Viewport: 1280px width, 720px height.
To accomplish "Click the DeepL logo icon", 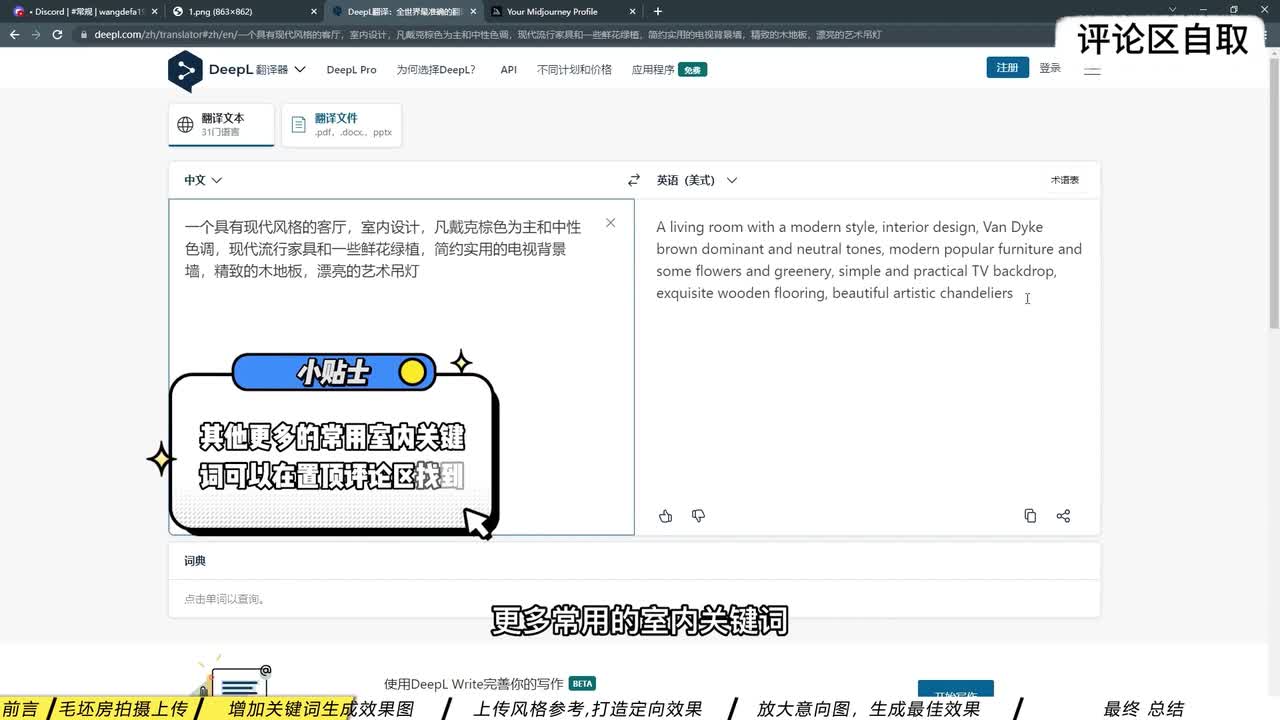I will click(x=185, y=70).
